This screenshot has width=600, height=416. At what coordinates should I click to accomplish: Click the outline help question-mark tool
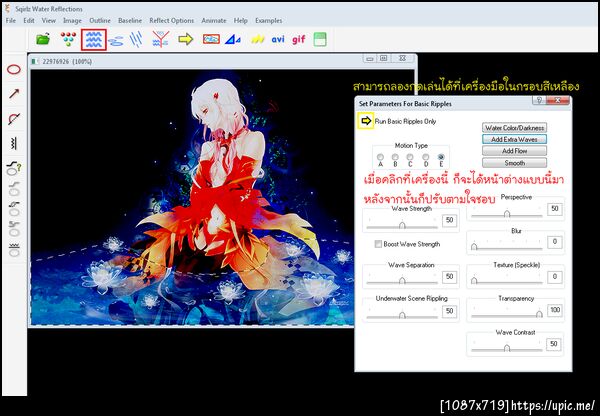click(14, 168)
